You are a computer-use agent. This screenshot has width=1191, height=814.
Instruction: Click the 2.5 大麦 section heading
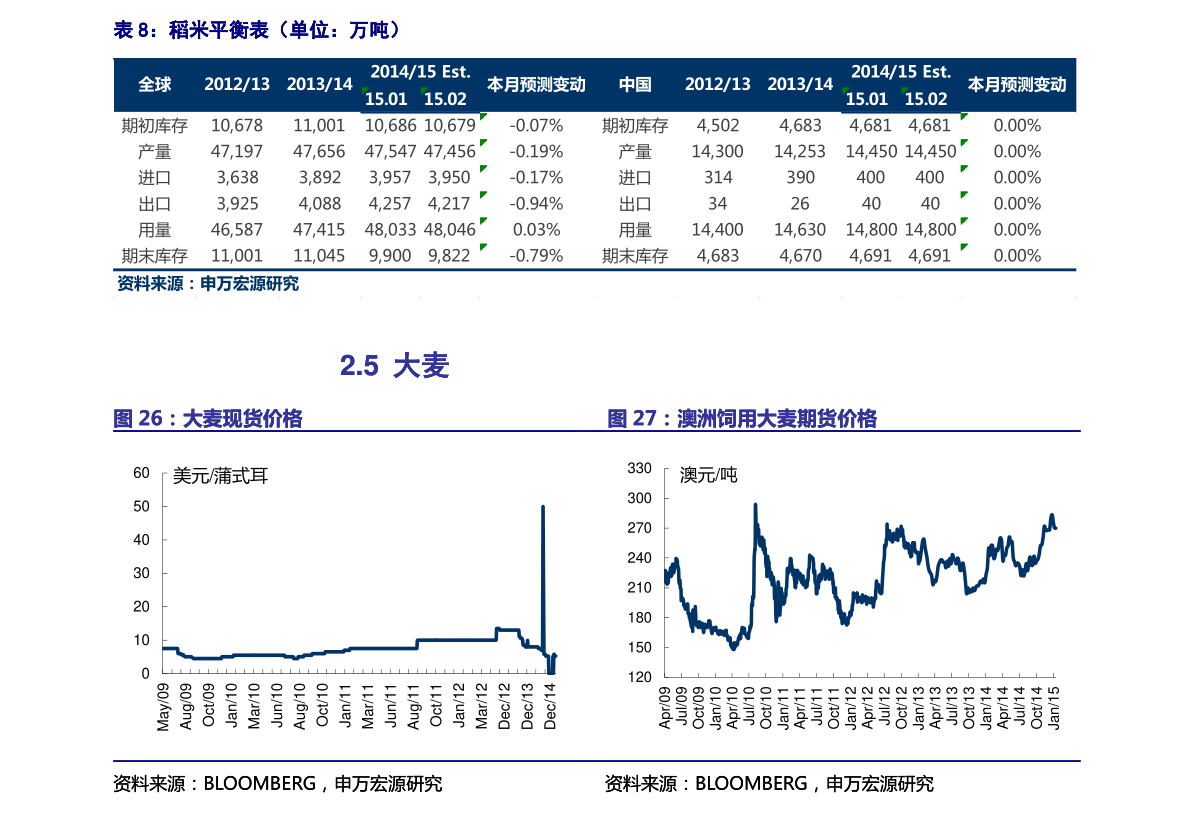pos(394,366)
